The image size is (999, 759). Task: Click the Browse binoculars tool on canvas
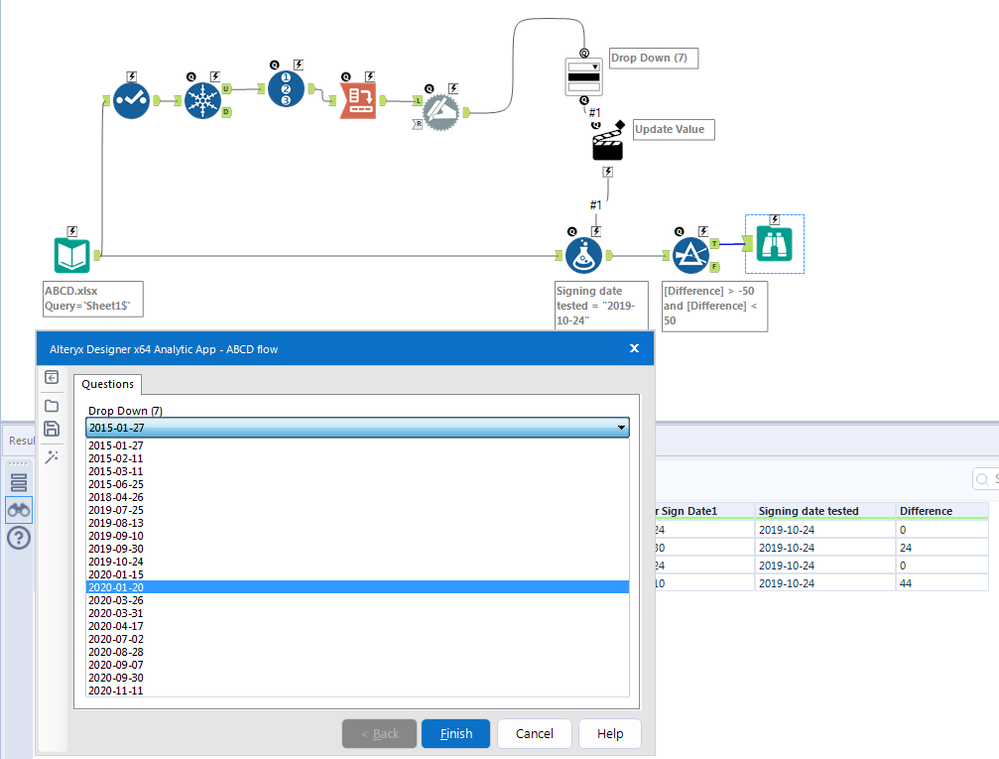[x=774, y=244]
